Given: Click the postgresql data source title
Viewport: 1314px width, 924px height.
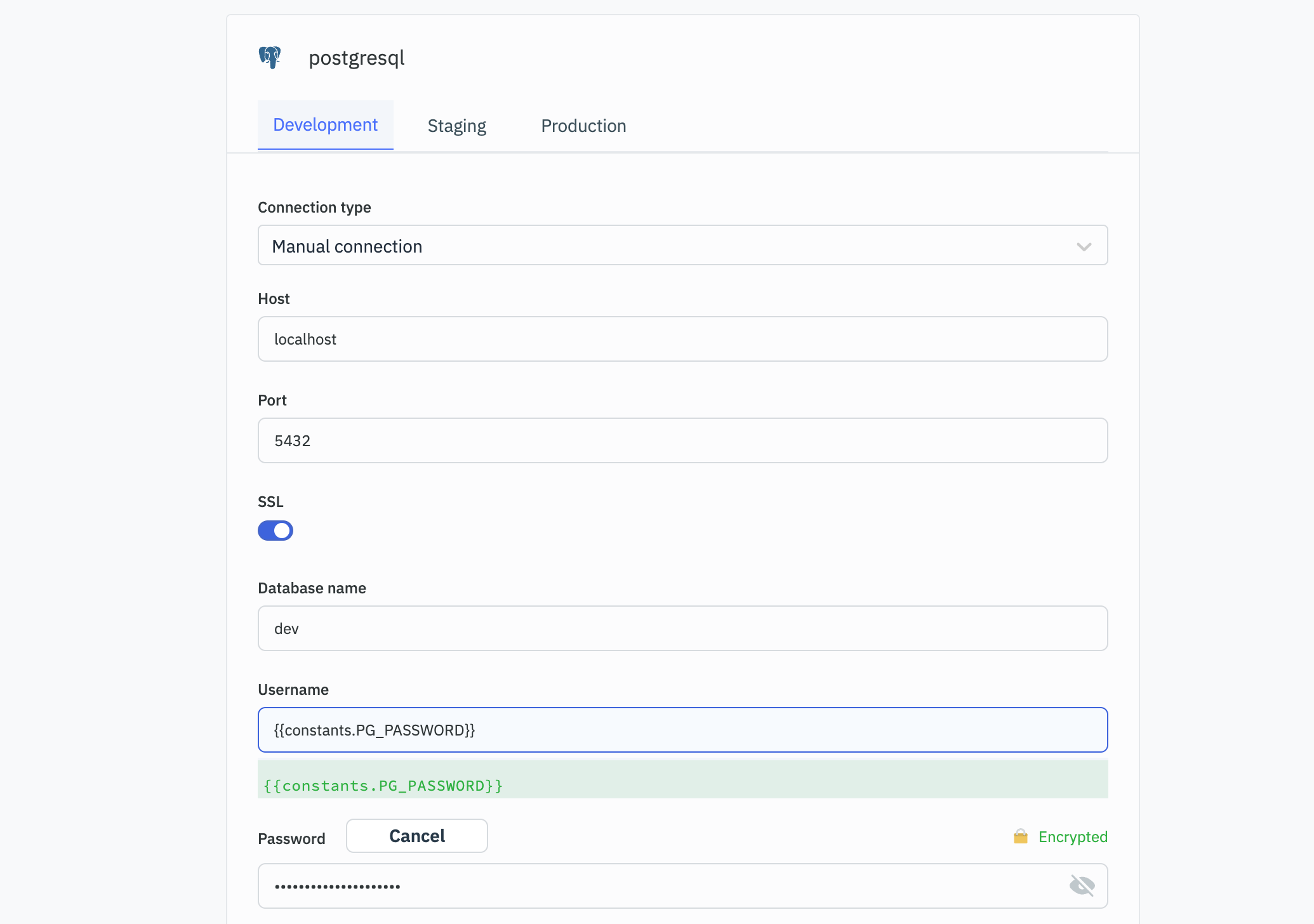Looking at the screenshot, I should [x=356, y=58].
